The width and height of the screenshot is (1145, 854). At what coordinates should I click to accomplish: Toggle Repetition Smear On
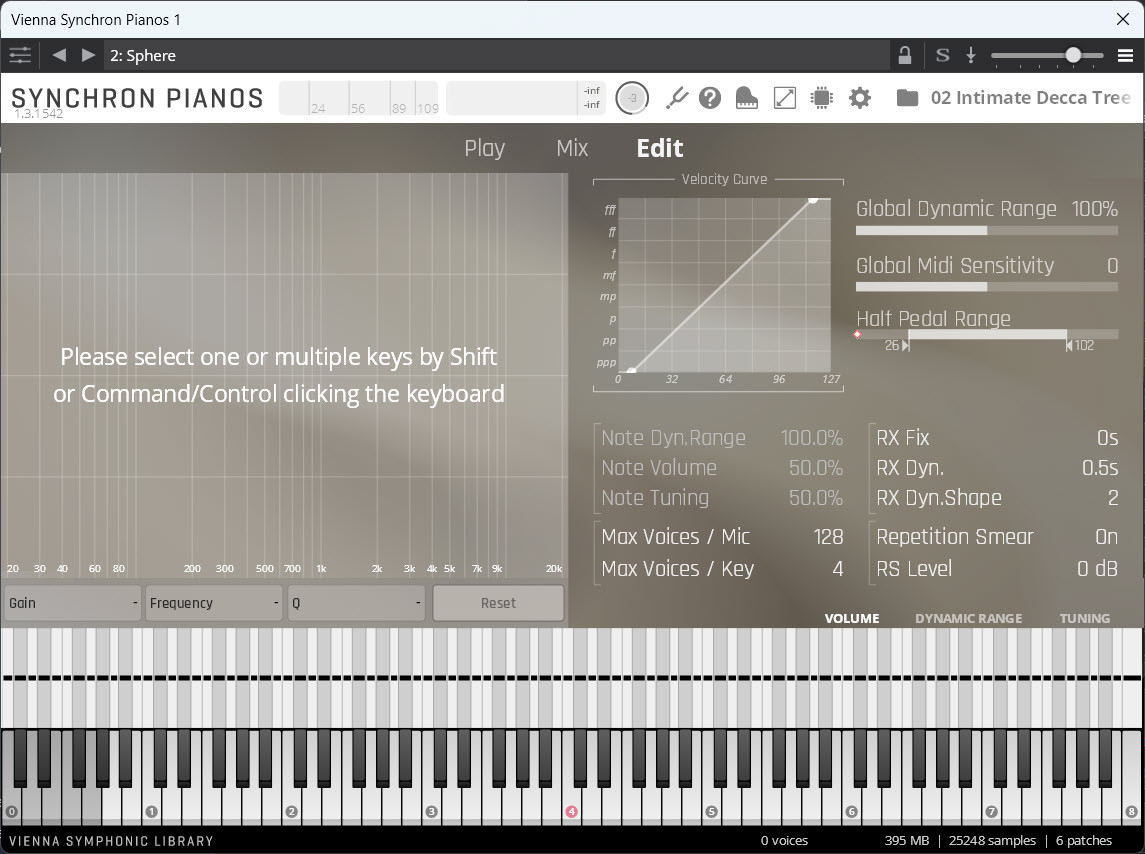[1106, 537]
